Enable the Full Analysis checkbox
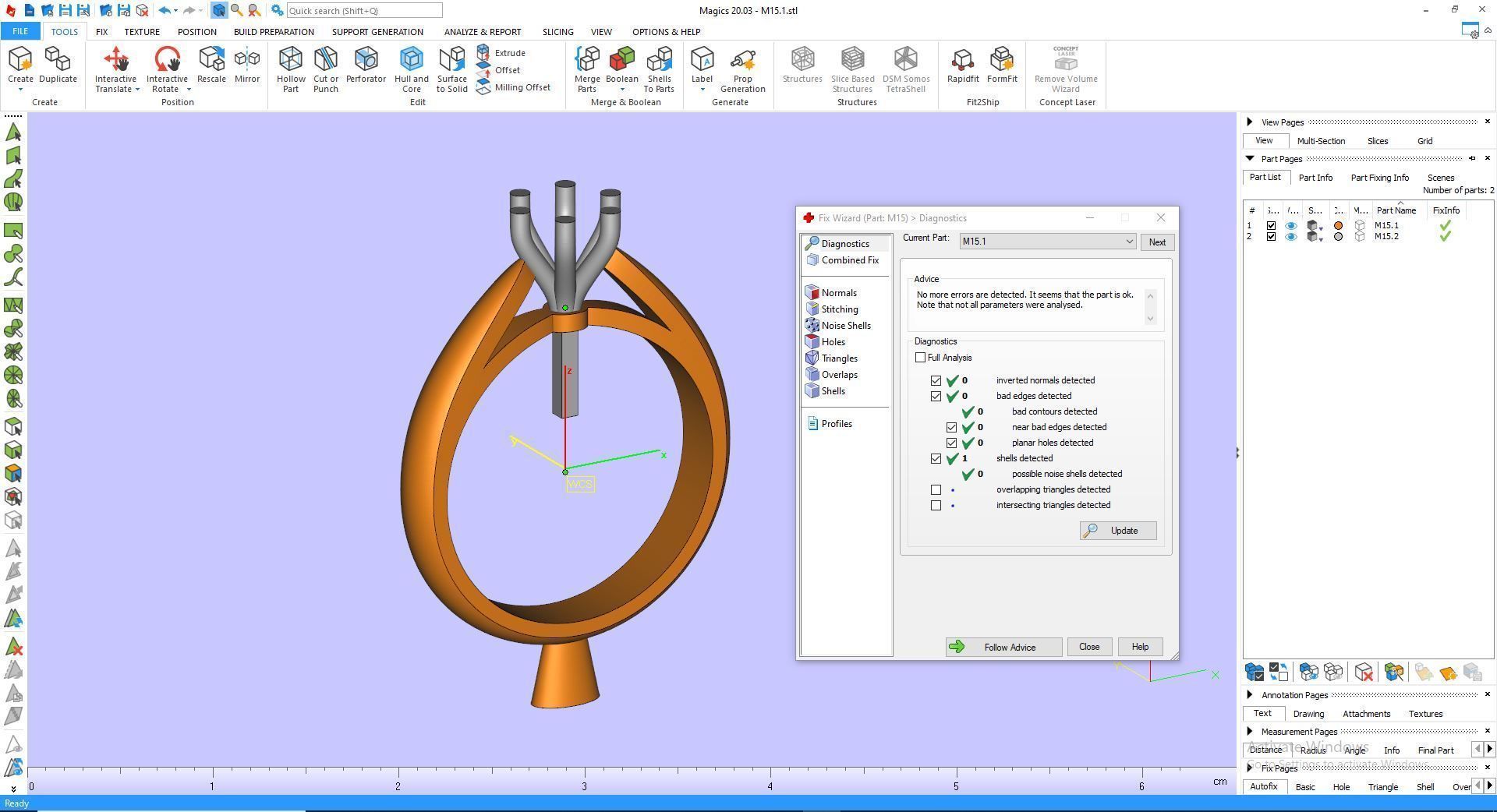 [x=920, y=358]
